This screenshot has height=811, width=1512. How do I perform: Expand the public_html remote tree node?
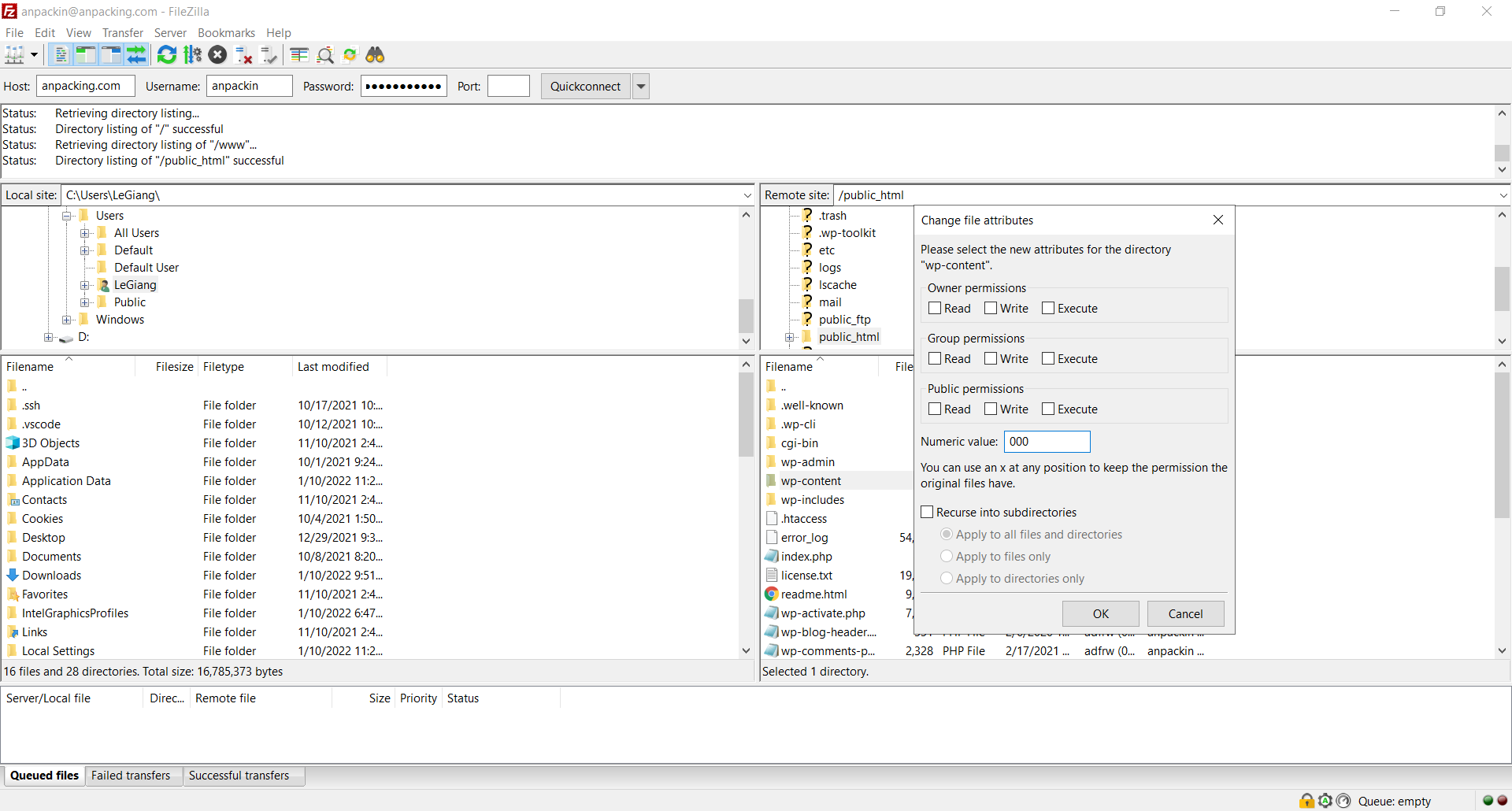click(789, 337)
